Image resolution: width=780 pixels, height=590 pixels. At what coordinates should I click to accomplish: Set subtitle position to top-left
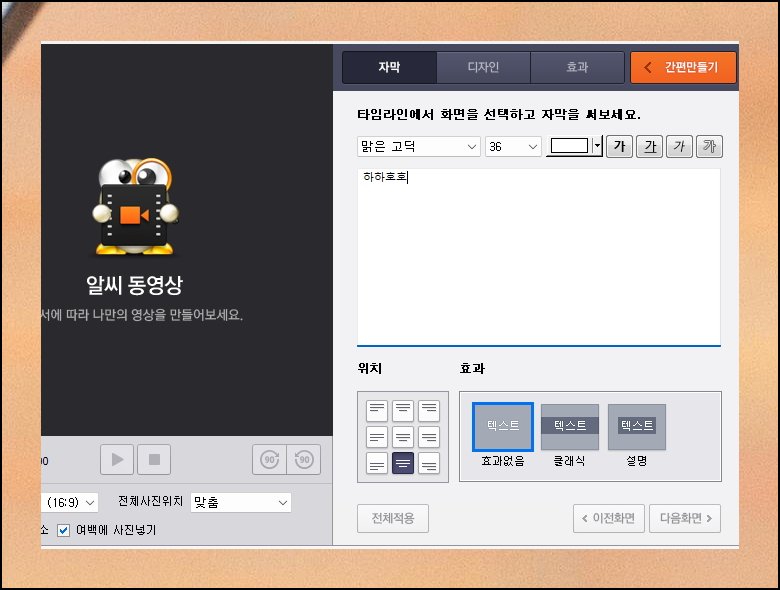377,410
